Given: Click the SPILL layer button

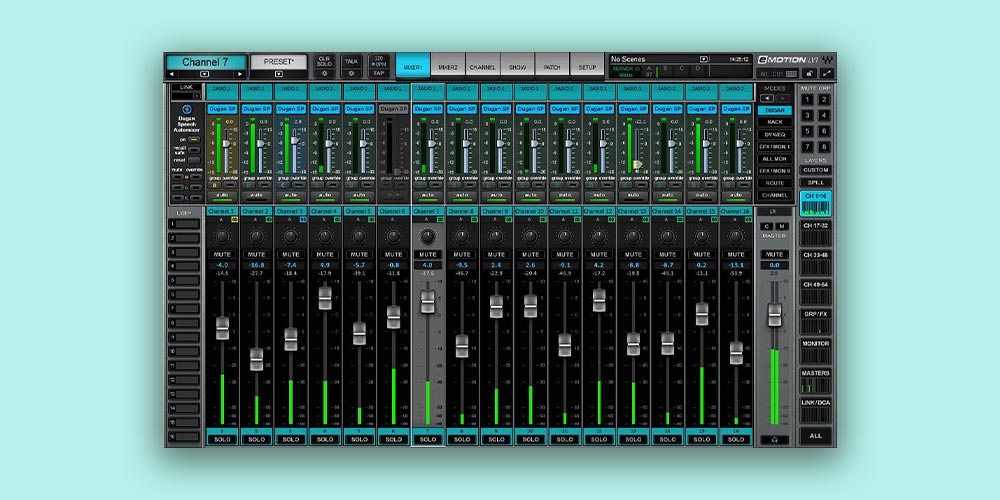Looking at the screenshot, I should (816, 182).
